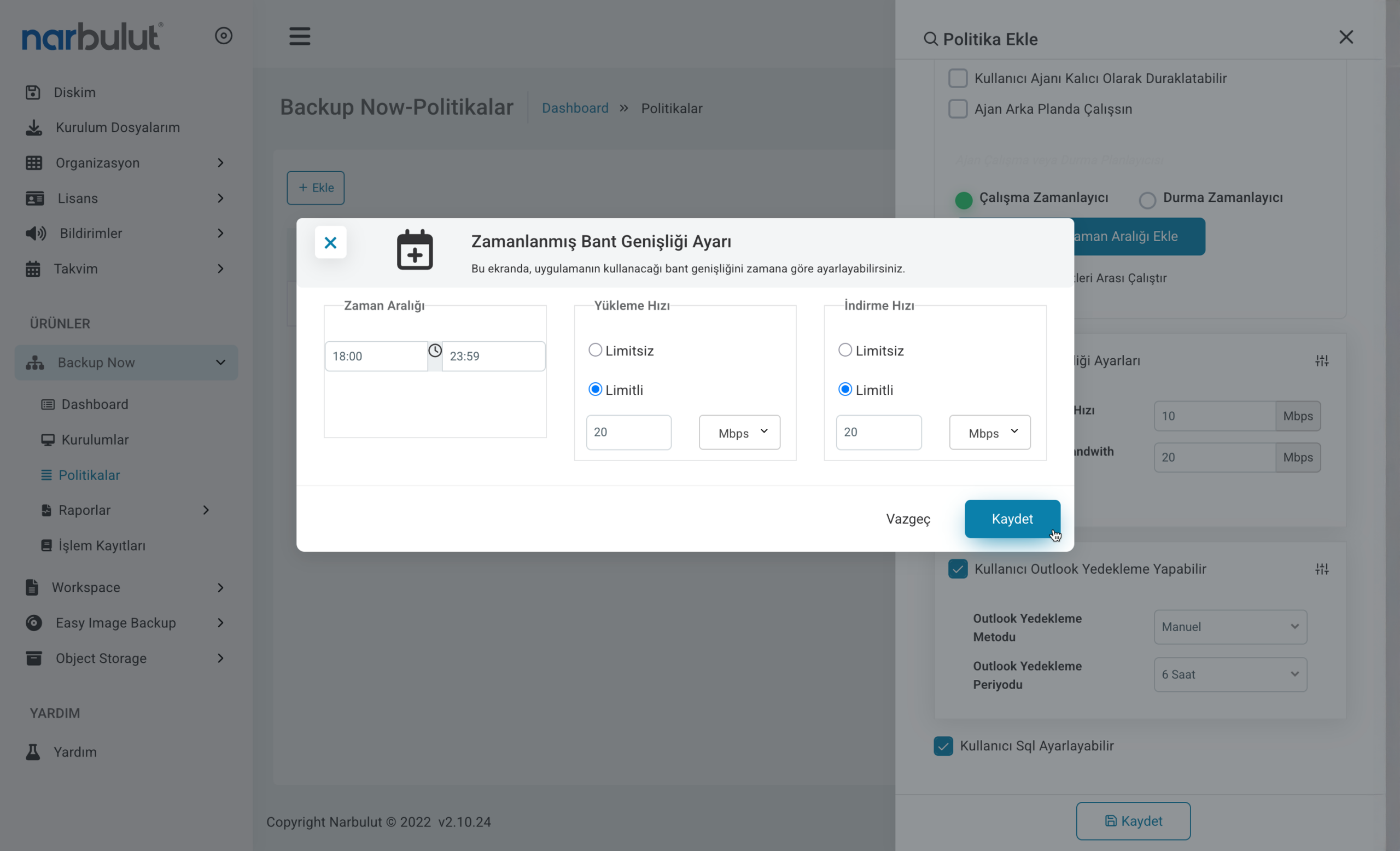The image size is (1400, 851).
Task: Open Outlook Yedekleme Metodu Manuel dropdown
Action: coord(1230,627)
